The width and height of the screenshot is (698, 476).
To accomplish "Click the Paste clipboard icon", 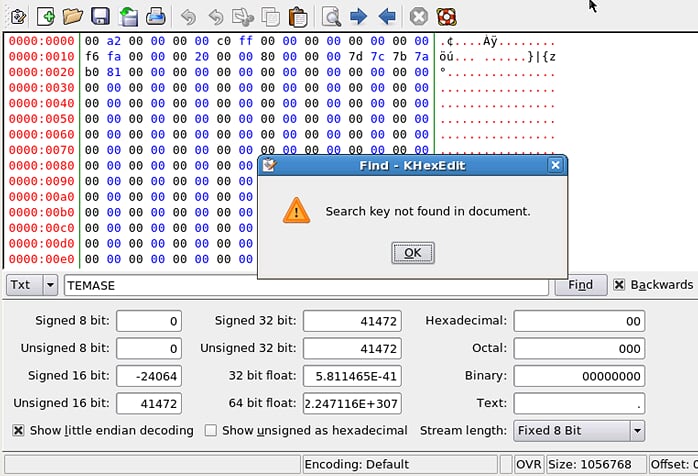I will pos(298,17).
